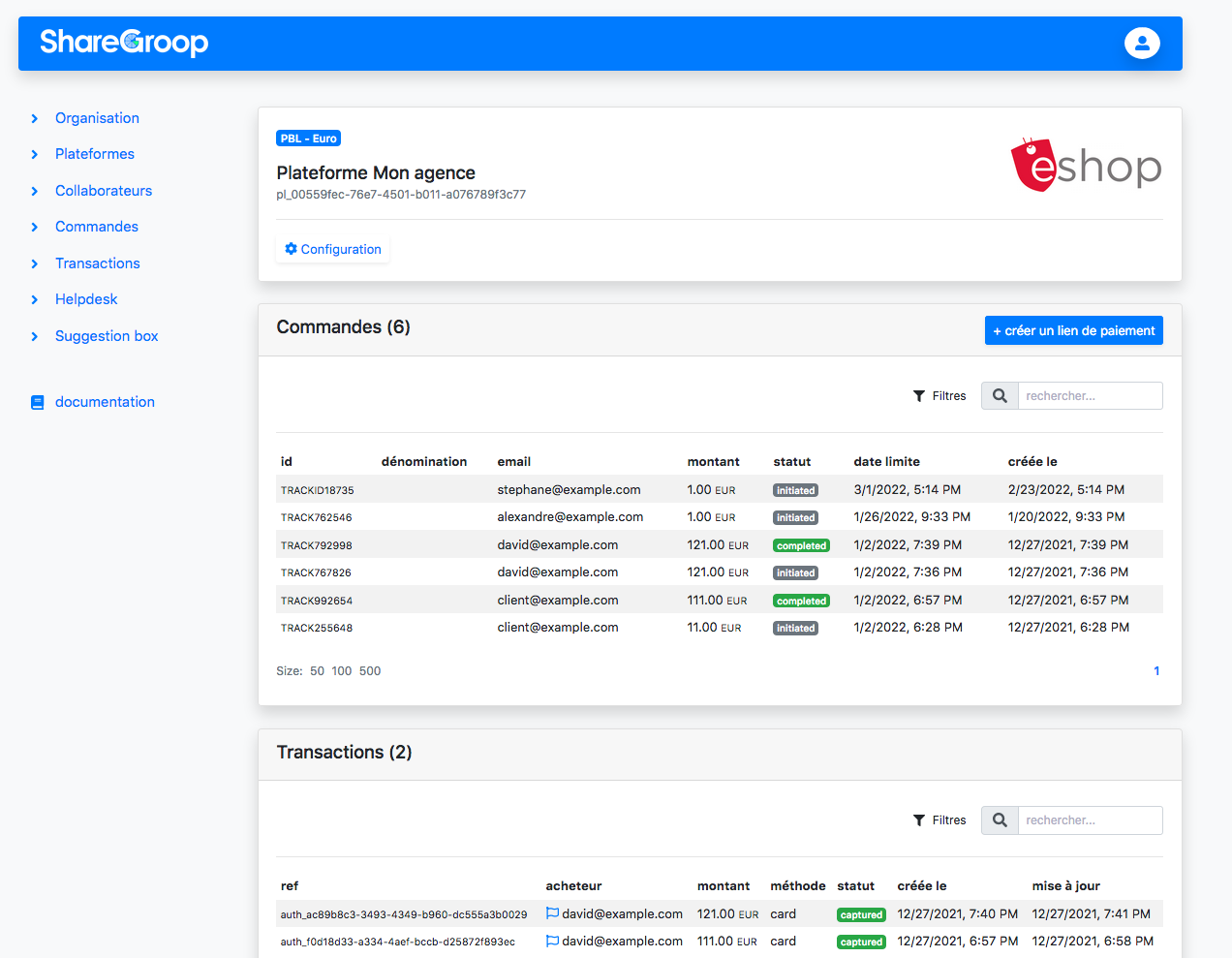Open transaction auth_ac89b8c3-3493-4349-b960-dc555a3b0029

point(404,914)
